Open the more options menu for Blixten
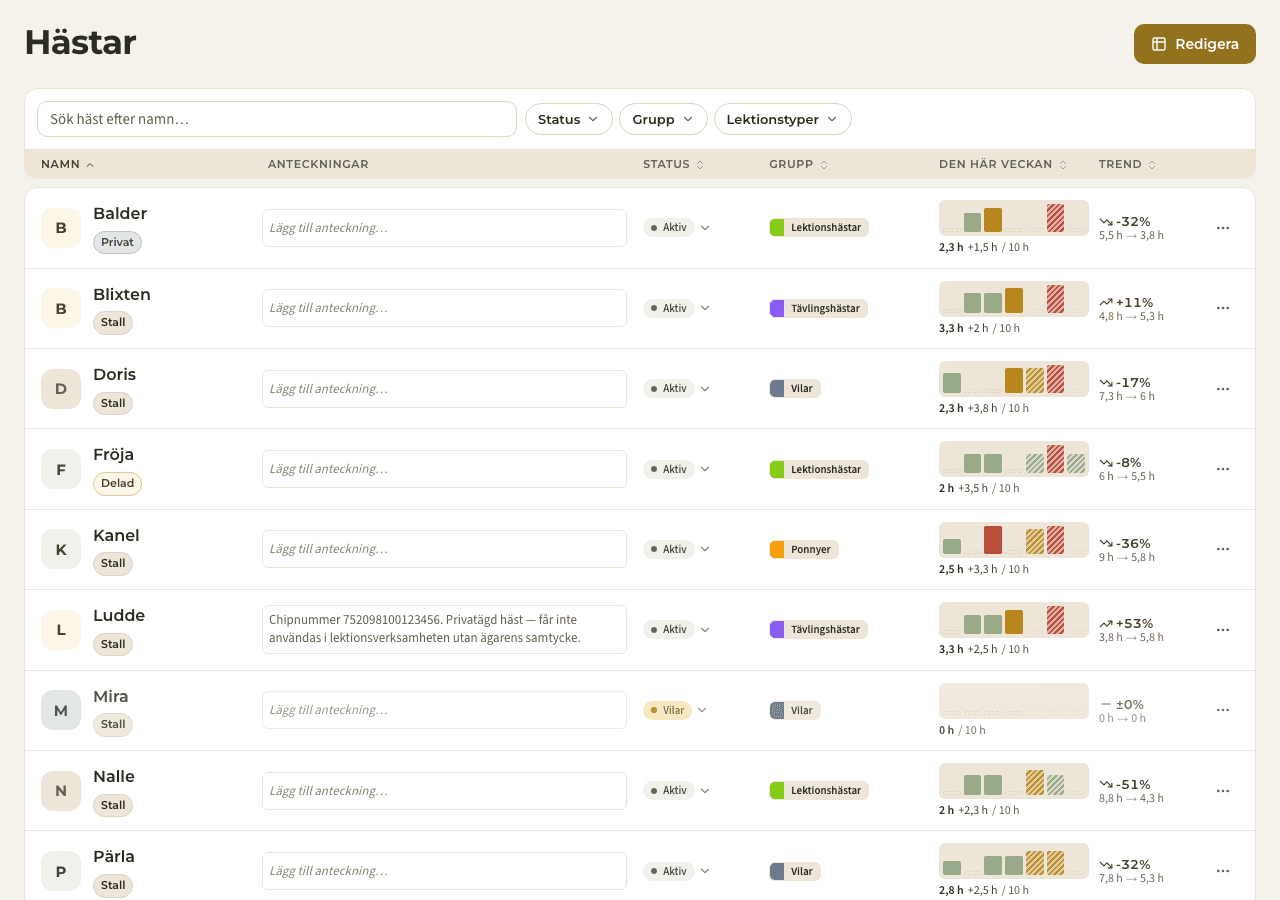The height and width of the screenshot is (900, 1280). (x=1222, y=308)
